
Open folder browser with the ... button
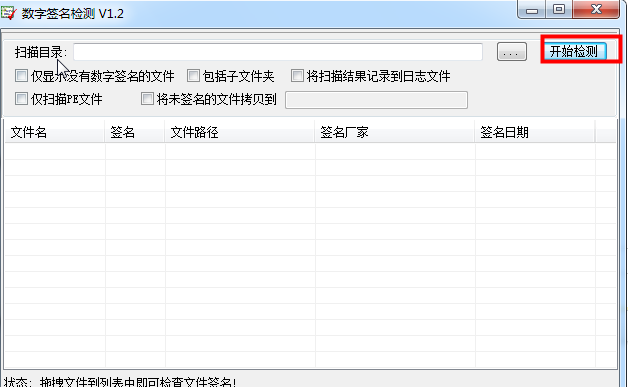[x=511, y=52]
